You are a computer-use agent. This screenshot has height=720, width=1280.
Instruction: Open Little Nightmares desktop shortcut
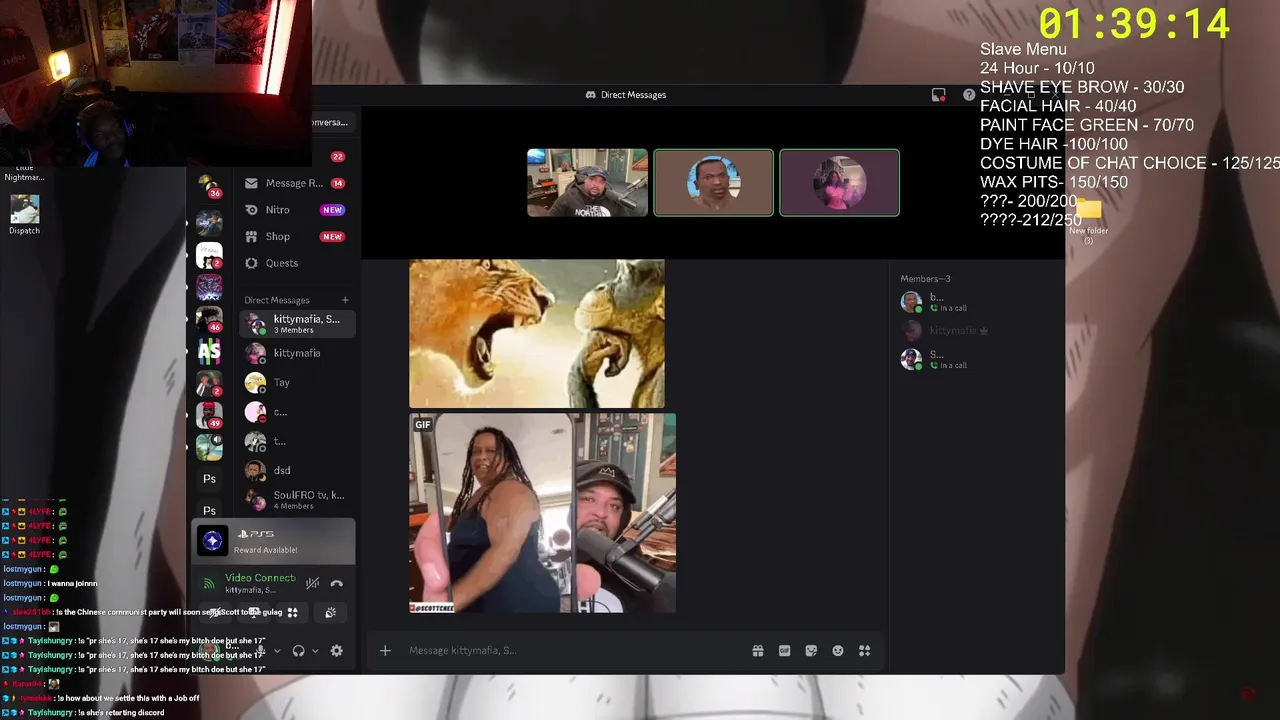[x=24, y=172]
